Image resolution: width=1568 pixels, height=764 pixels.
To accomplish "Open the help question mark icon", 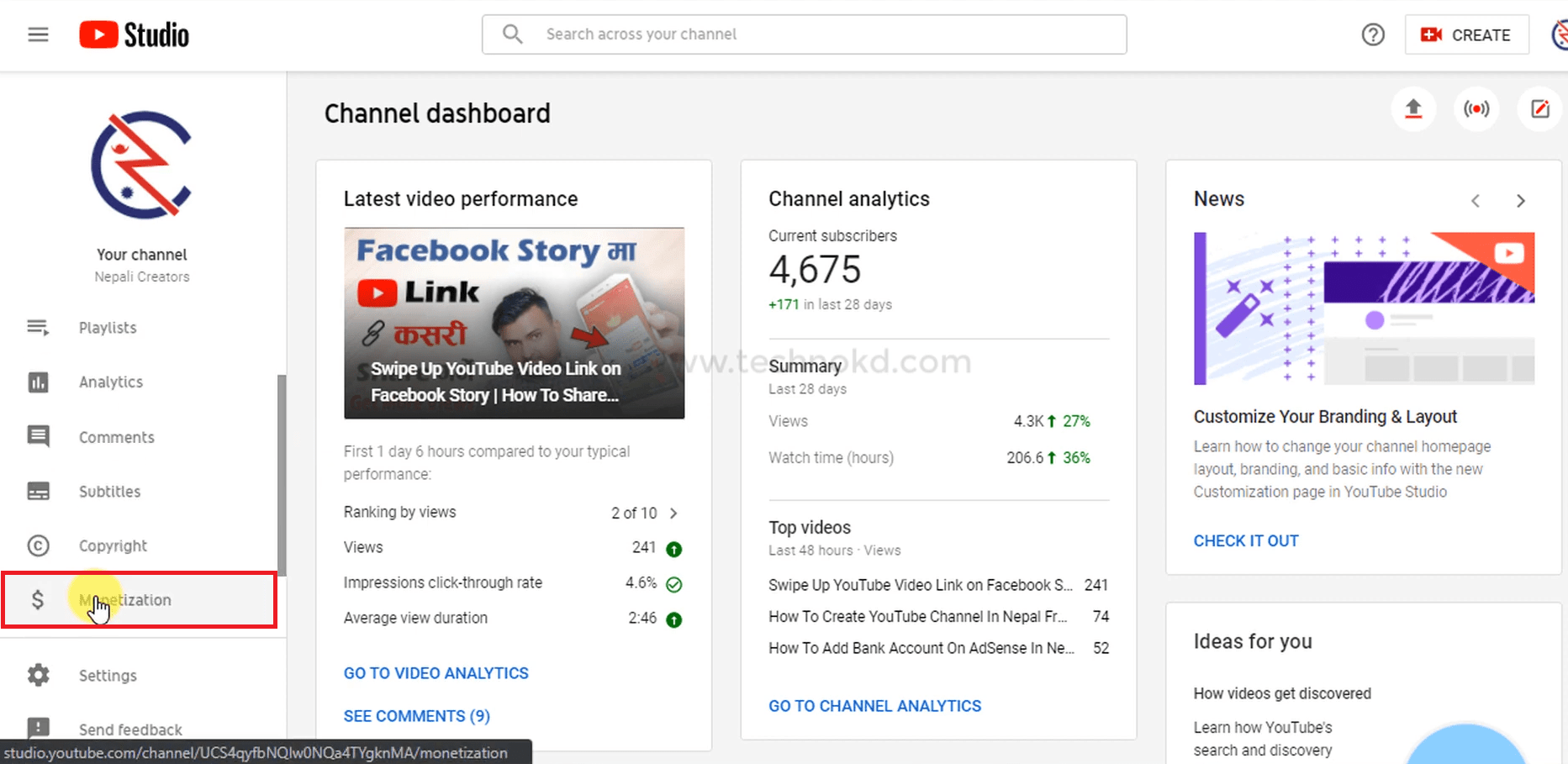I will pyautogui.click(x=1373, y=34).
